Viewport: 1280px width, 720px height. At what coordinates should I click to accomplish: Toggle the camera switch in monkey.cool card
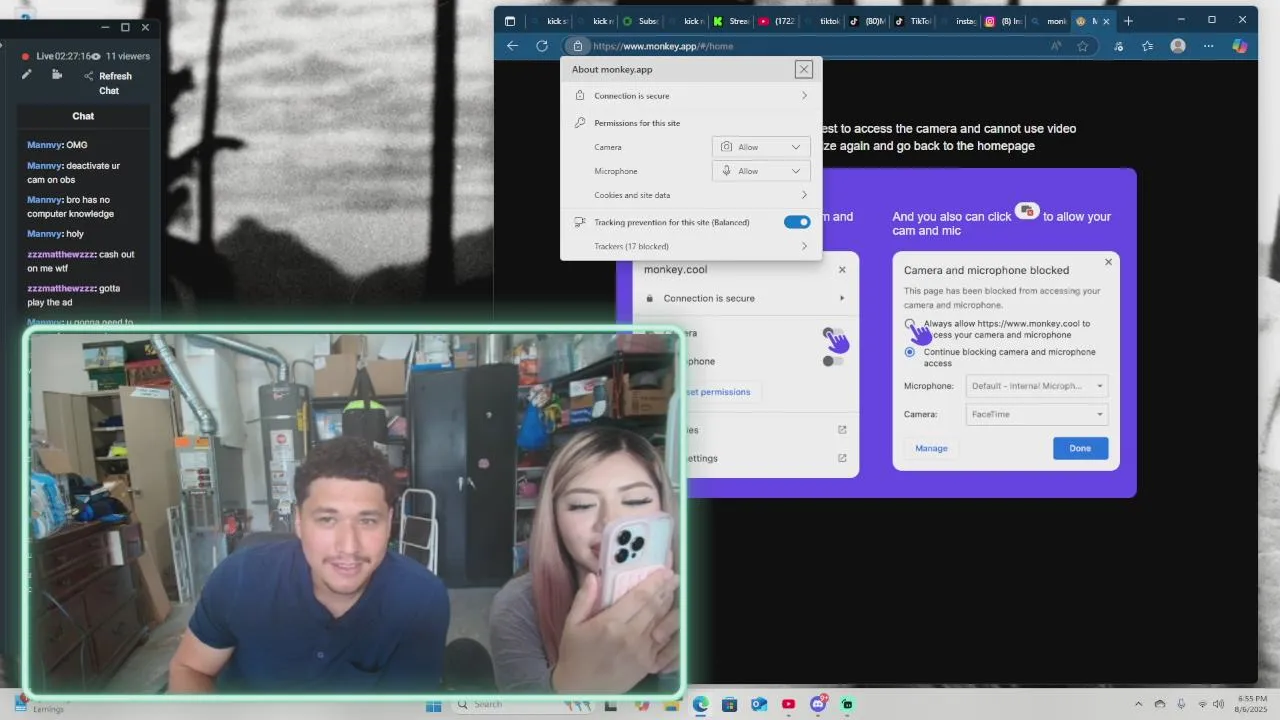833,333
